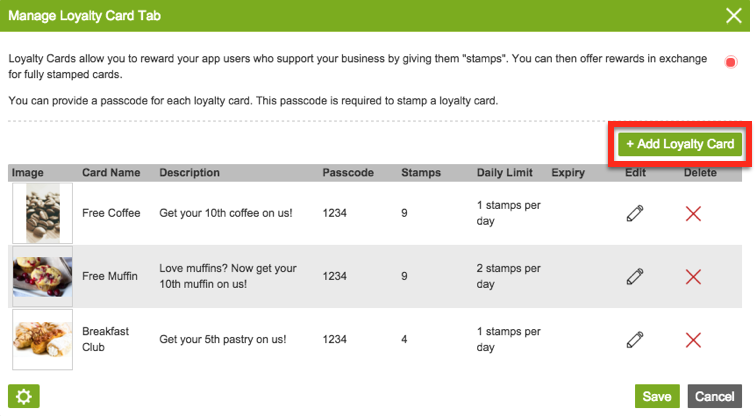Open the Free Muffin card image thumbnail
The image size is (755, 420).
point(42,276)
